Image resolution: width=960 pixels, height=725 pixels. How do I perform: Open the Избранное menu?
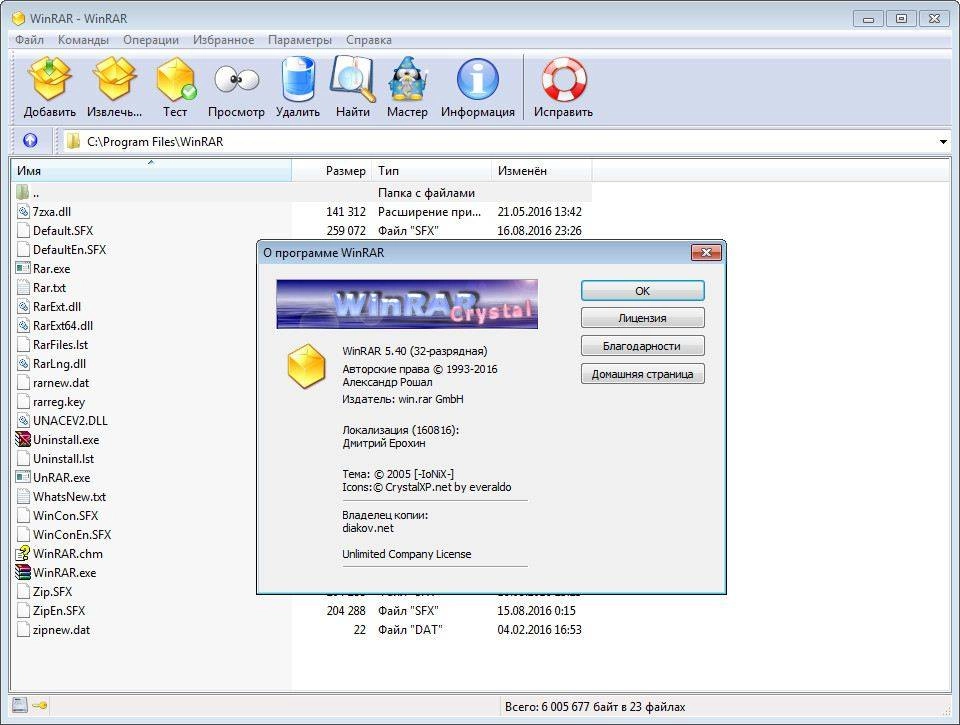click(x=223, y=40)
